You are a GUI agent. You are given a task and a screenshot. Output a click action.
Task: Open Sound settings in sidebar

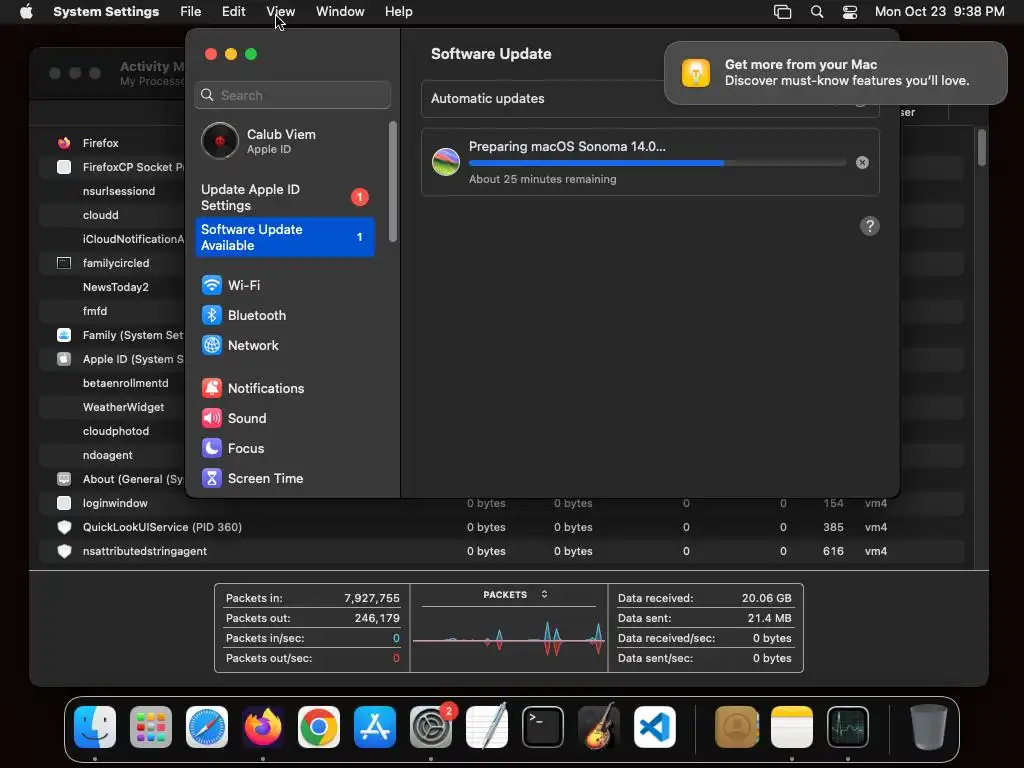point(285,419)
